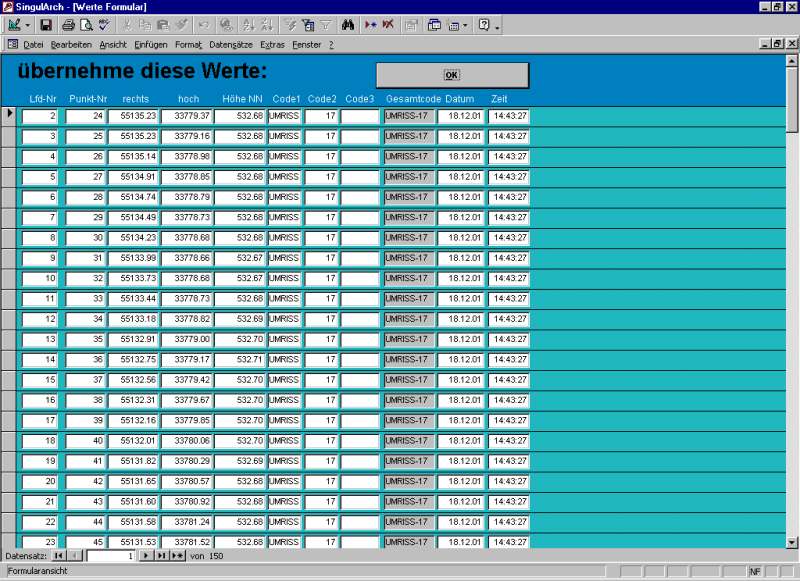This screenshot has width=800, height=581.
Task: Click the Save icon in the toolbar
Action: pos(48,24)
